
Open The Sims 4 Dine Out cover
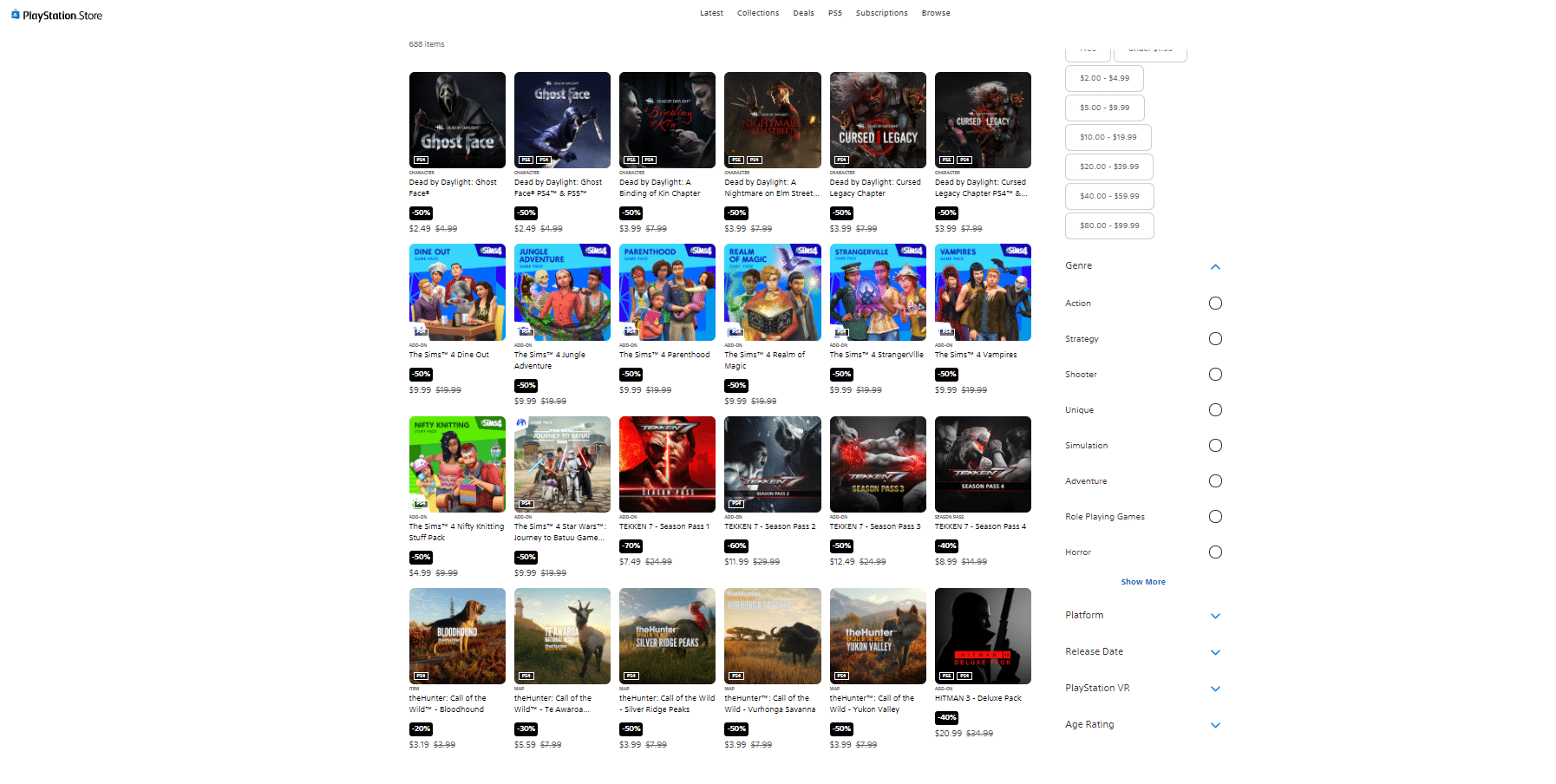457,291
